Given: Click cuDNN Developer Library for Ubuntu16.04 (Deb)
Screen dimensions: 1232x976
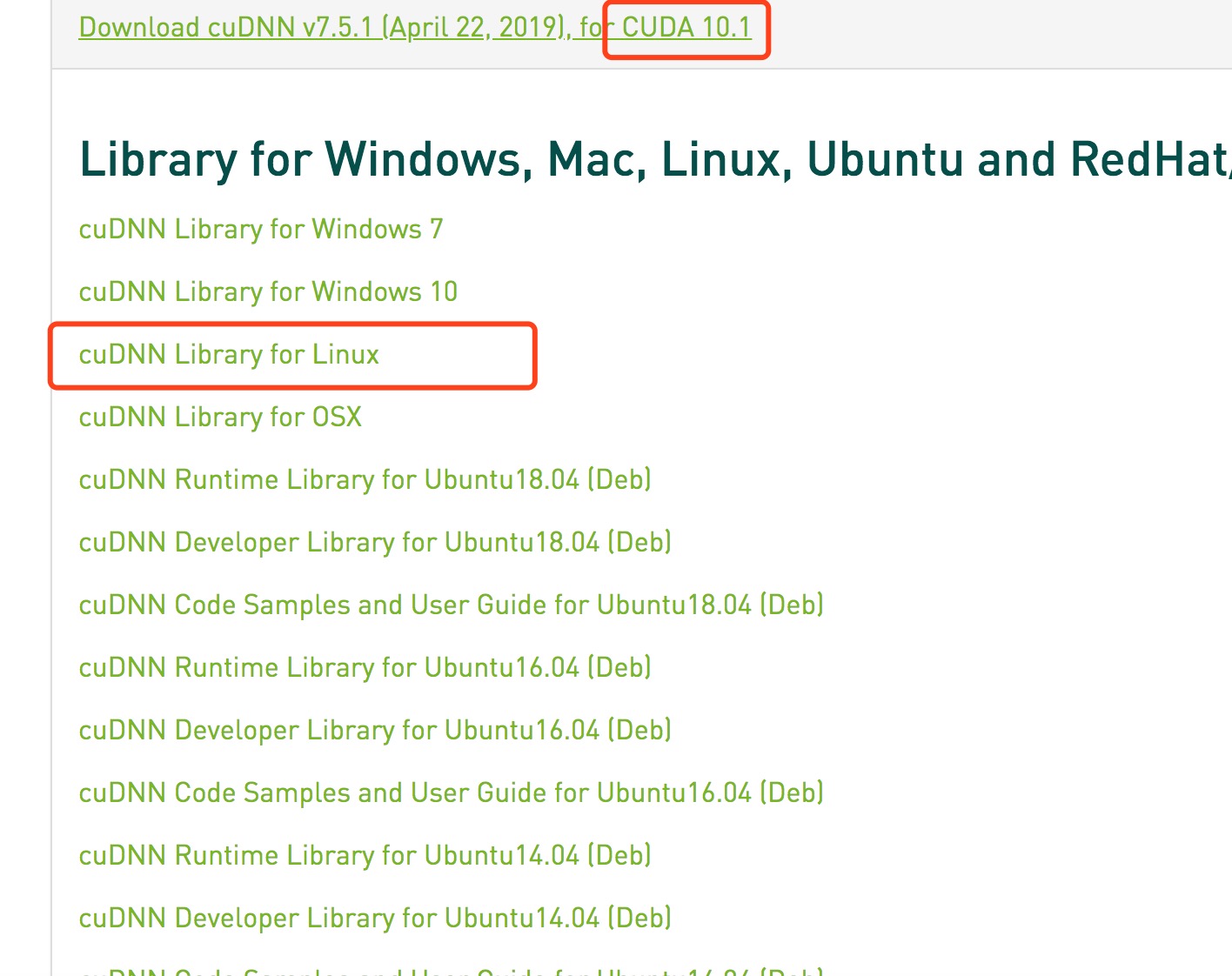Looking at the screenshot, I should [x=375, y=731].
